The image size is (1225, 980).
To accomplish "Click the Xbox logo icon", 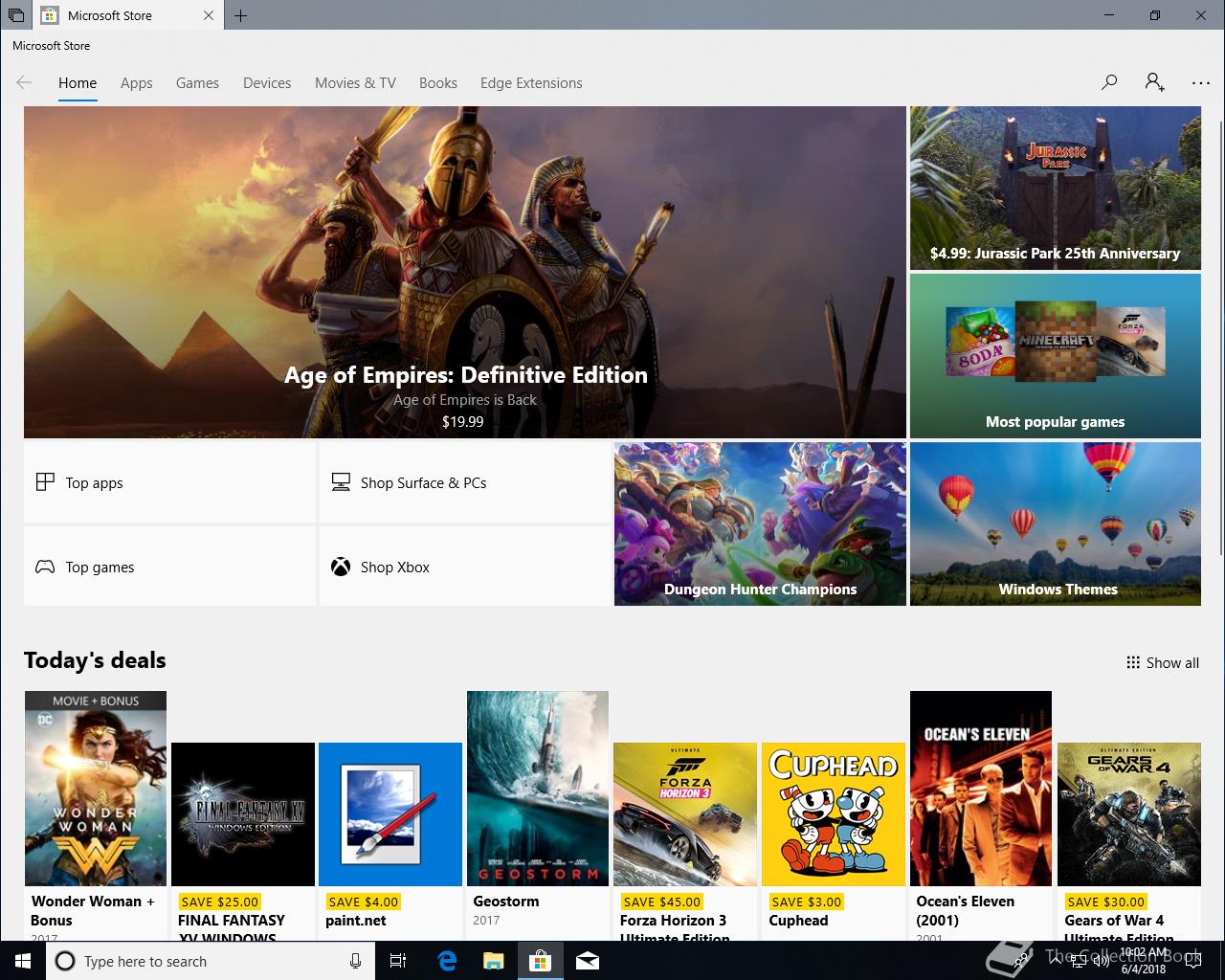I will [341, 567].
